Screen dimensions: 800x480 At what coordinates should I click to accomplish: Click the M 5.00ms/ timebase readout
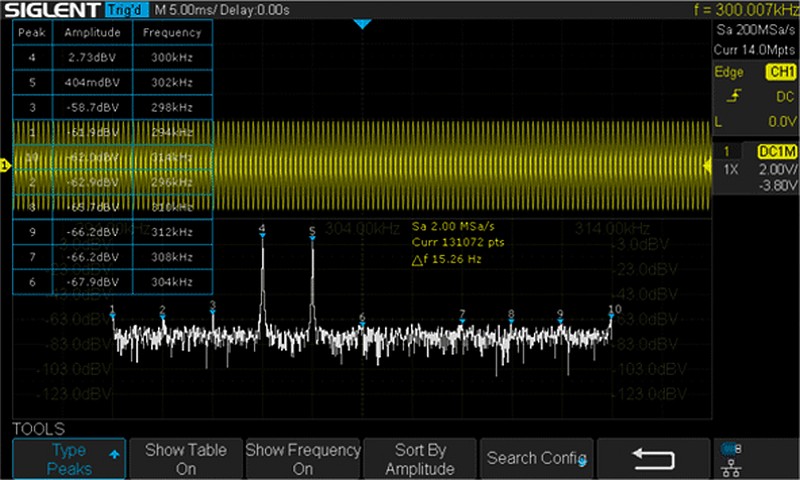point(185,10)
